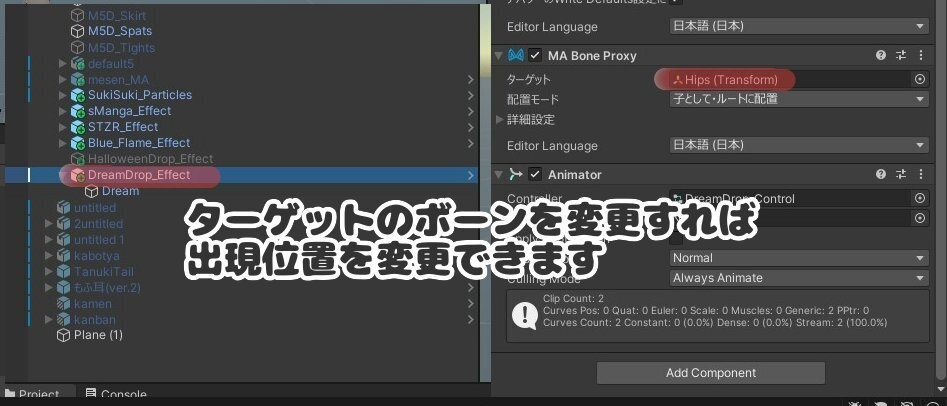This screenshot has width=947, height=406.
Task: Select TanukiTail in the hierarchy
Action: [104, 271]
